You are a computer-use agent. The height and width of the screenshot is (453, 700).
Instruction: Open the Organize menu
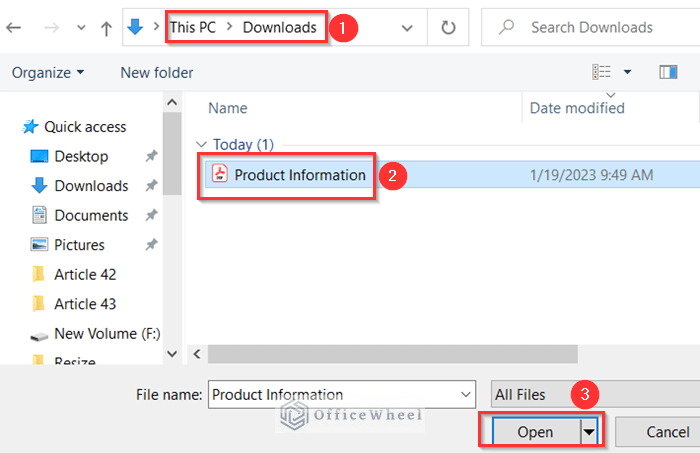[x=47, y=72]
